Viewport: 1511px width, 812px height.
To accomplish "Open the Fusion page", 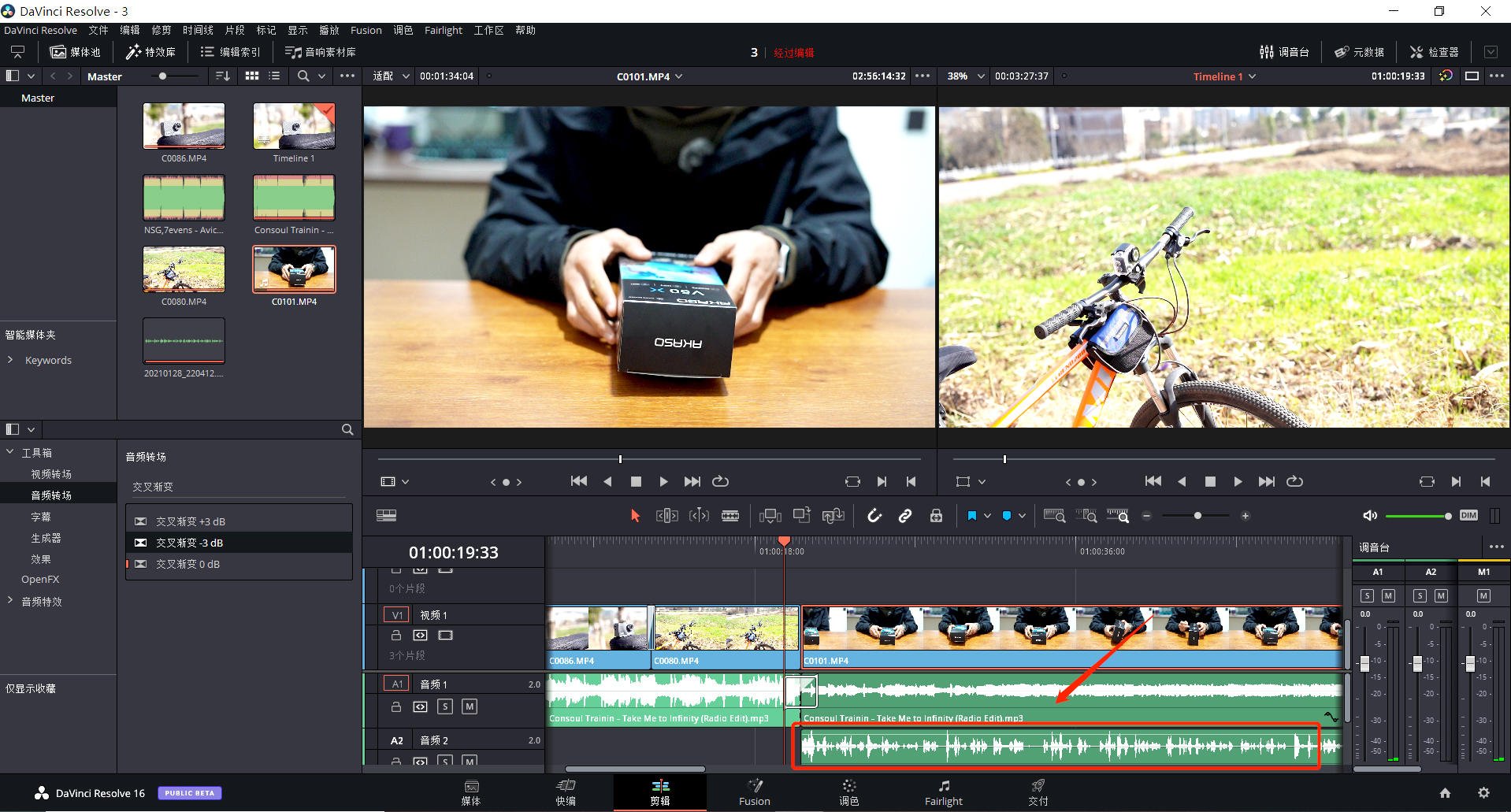I will tap(754, 792).
